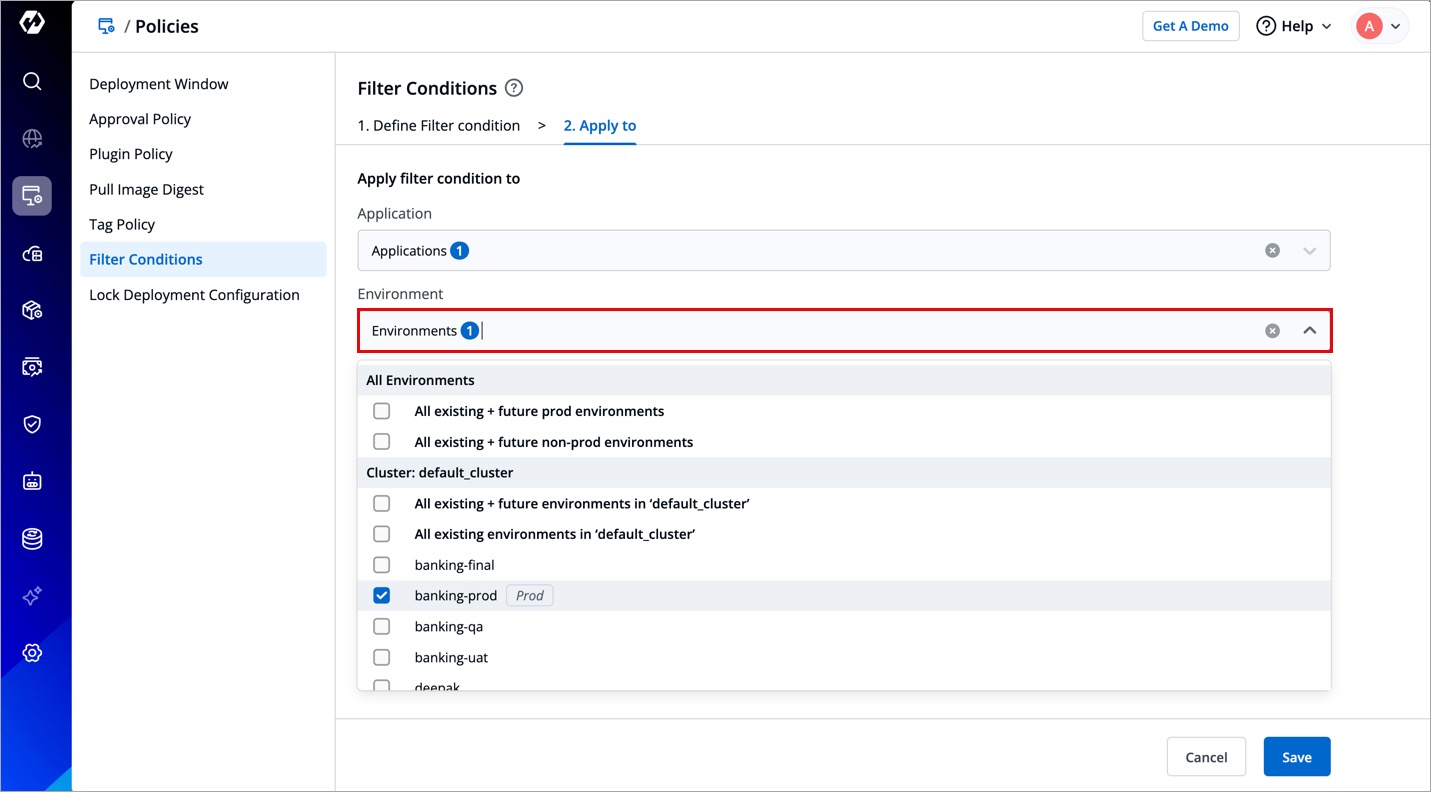Image resolution: width=1431 pixels, height=792 pixels.
Task: Click the help question icon beside Filter Conditions
Action: pyautogui.click(x=514, y=88)
